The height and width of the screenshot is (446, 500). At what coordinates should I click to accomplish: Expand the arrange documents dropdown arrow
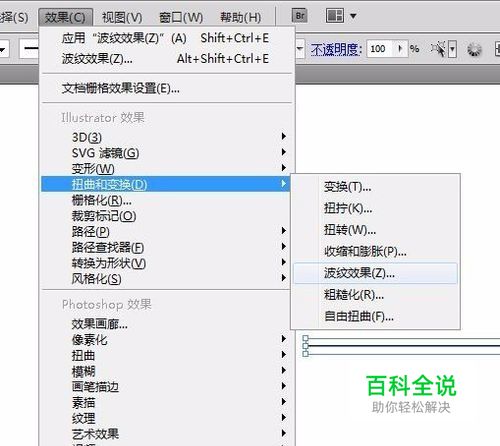click(x=353, y=16)
